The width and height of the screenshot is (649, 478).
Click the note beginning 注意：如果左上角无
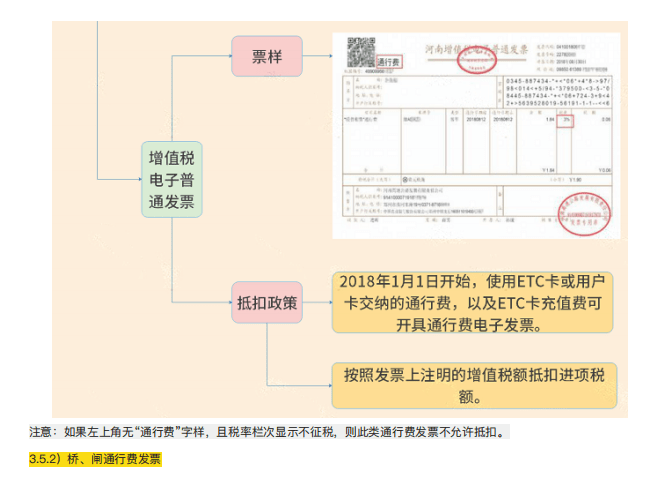[x=269, y=432]
